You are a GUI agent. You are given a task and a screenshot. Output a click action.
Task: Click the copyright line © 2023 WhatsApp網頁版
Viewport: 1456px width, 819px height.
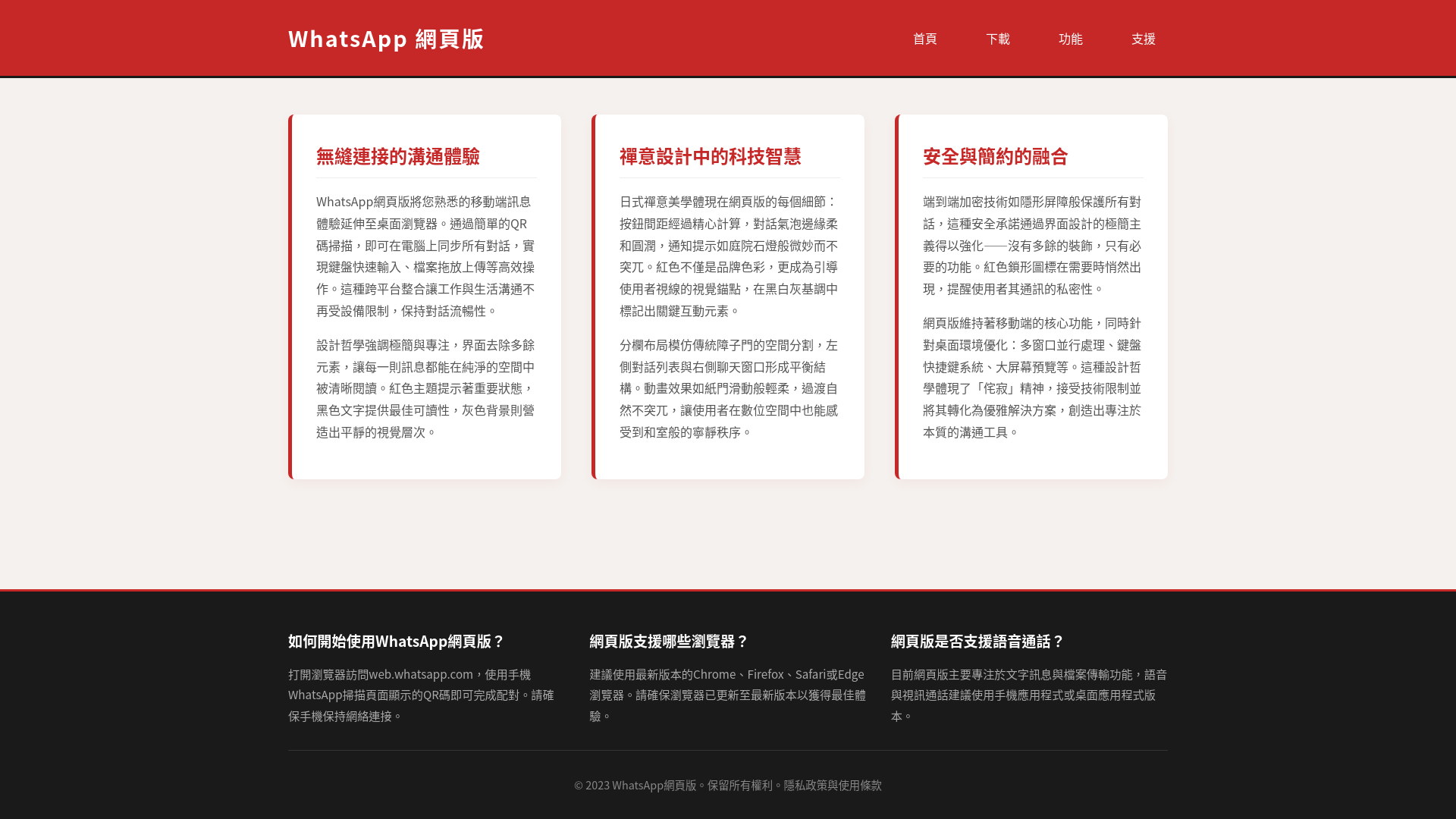(728, 785)
